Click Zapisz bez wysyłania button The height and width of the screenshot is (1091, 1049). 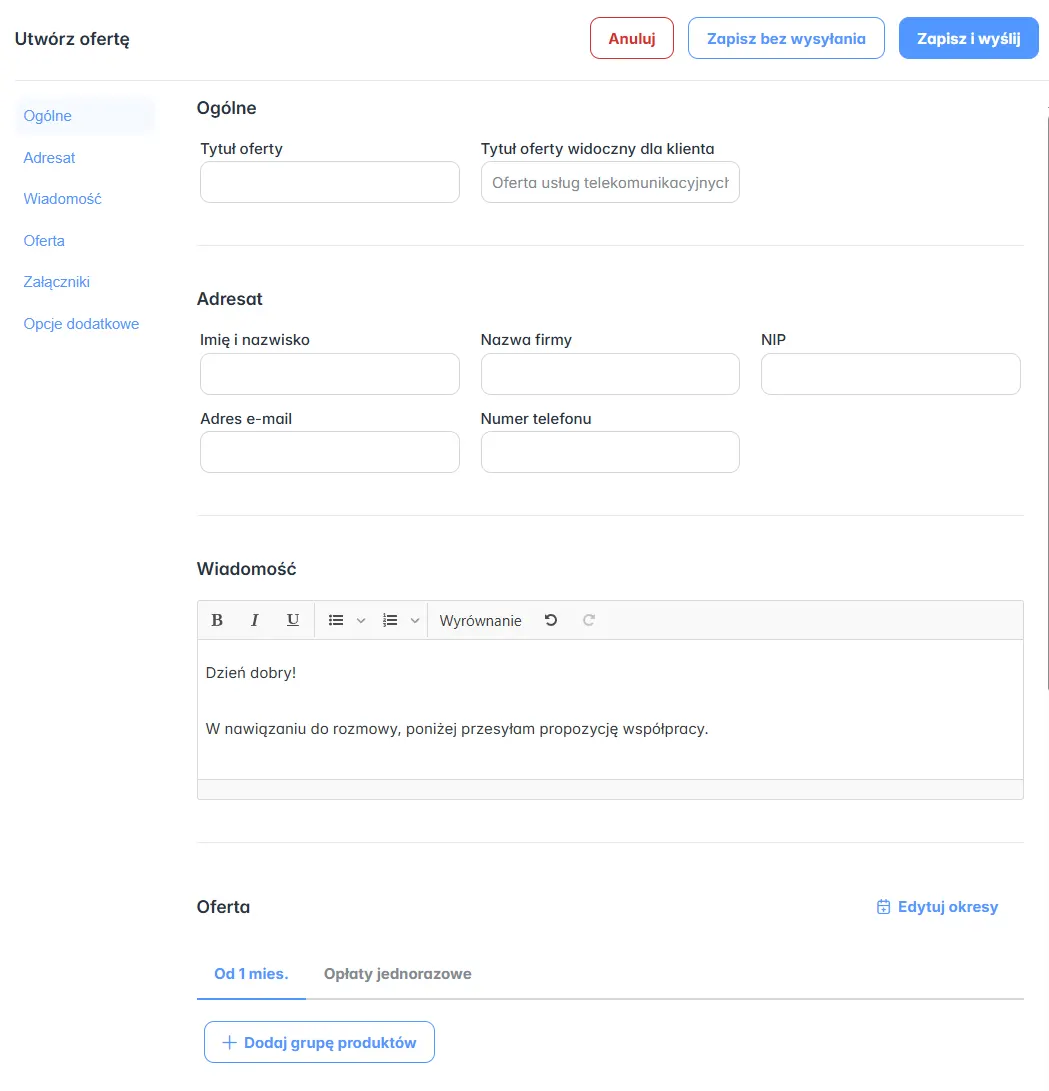coord(786,39)
